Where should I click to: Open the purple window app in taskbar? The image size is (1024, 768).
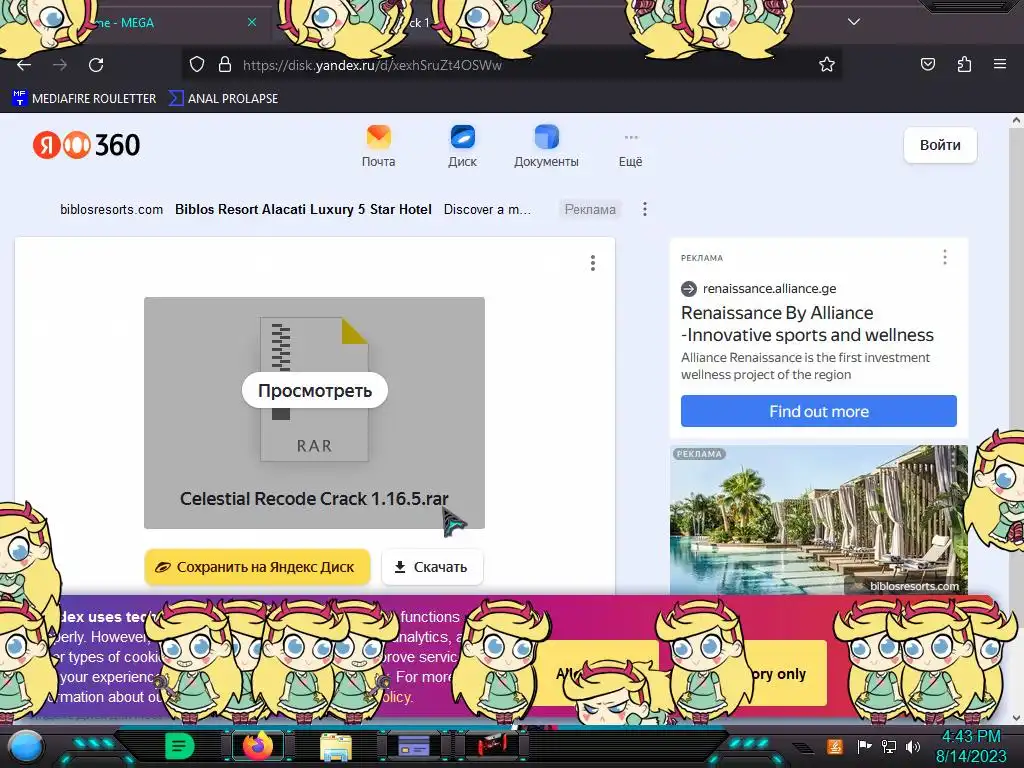click(413, 746)
